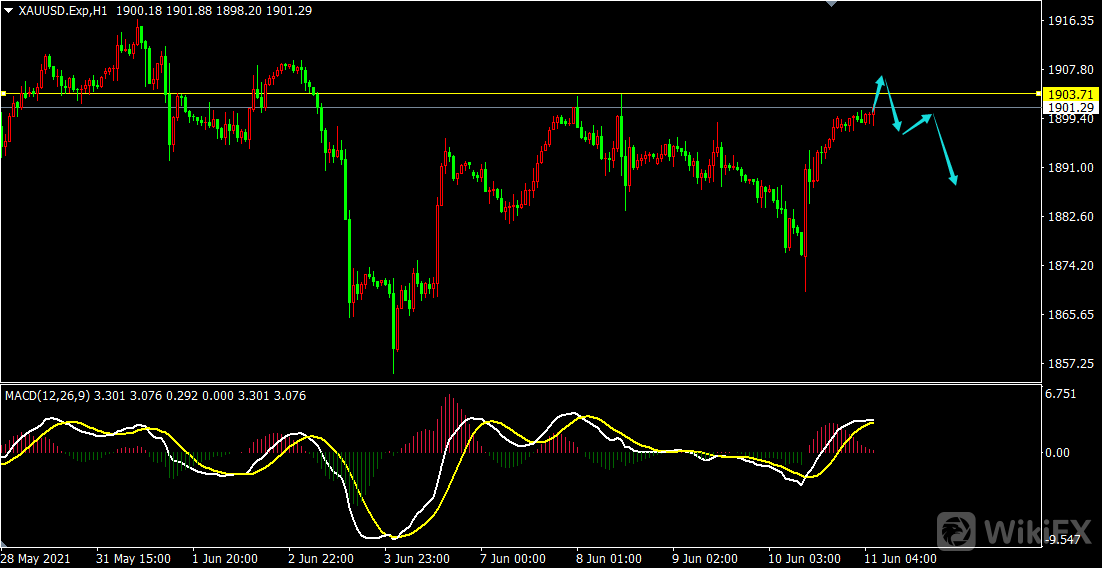This screenshot has height=568, width=1102.
Task: Click the yellow 1903.71 price label
Action: [1070, 93]
